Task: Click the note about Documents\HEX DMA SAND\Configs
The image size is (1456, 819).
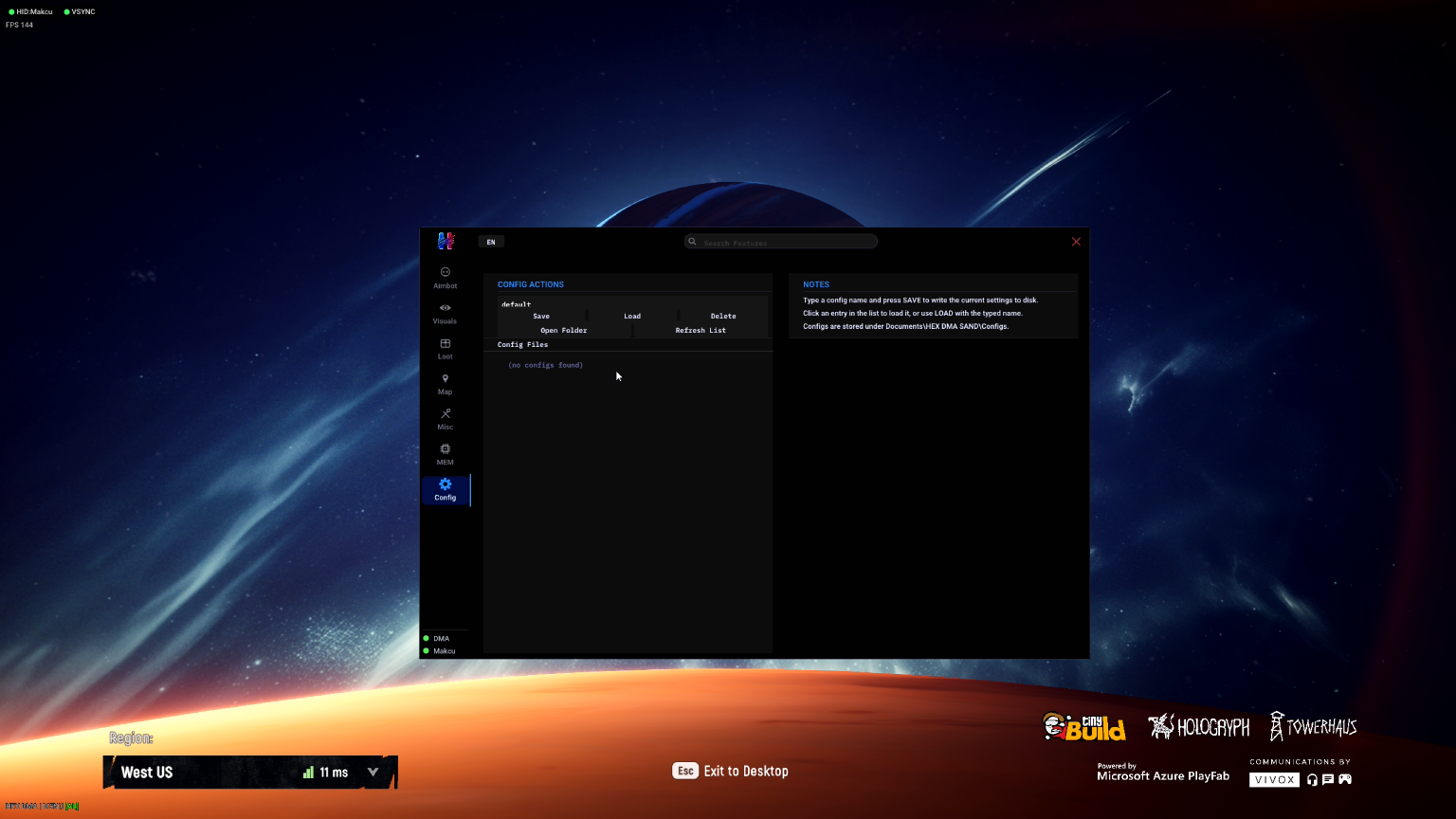Action: (x=905, y=327)
